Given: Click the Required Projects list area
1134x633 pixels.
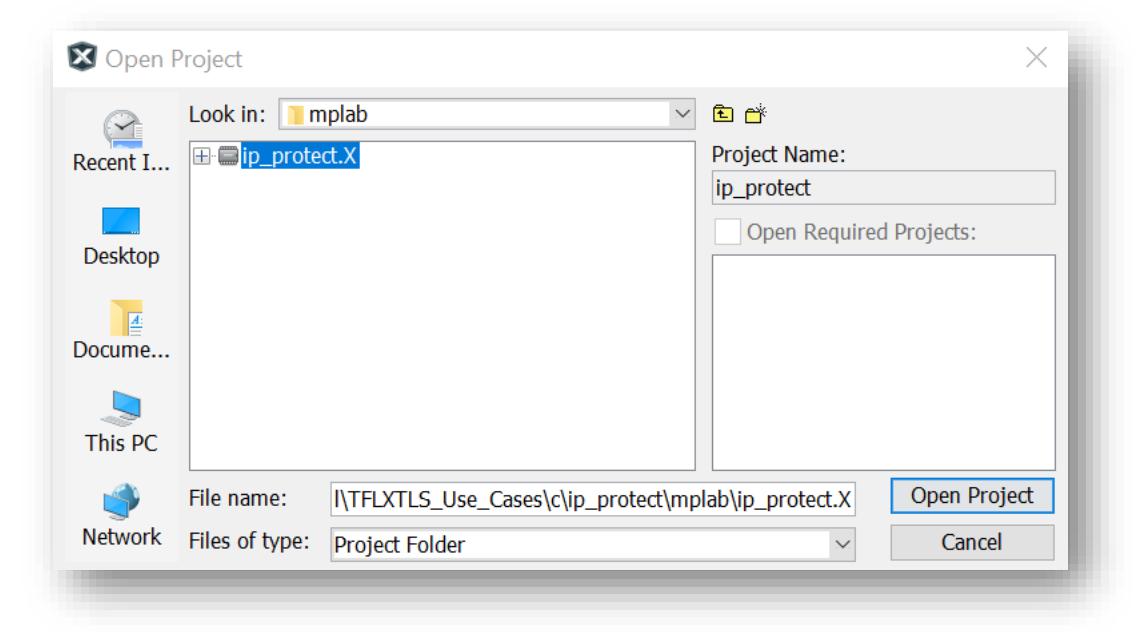Looking at the screenshot, I should [x=882, y=360].
